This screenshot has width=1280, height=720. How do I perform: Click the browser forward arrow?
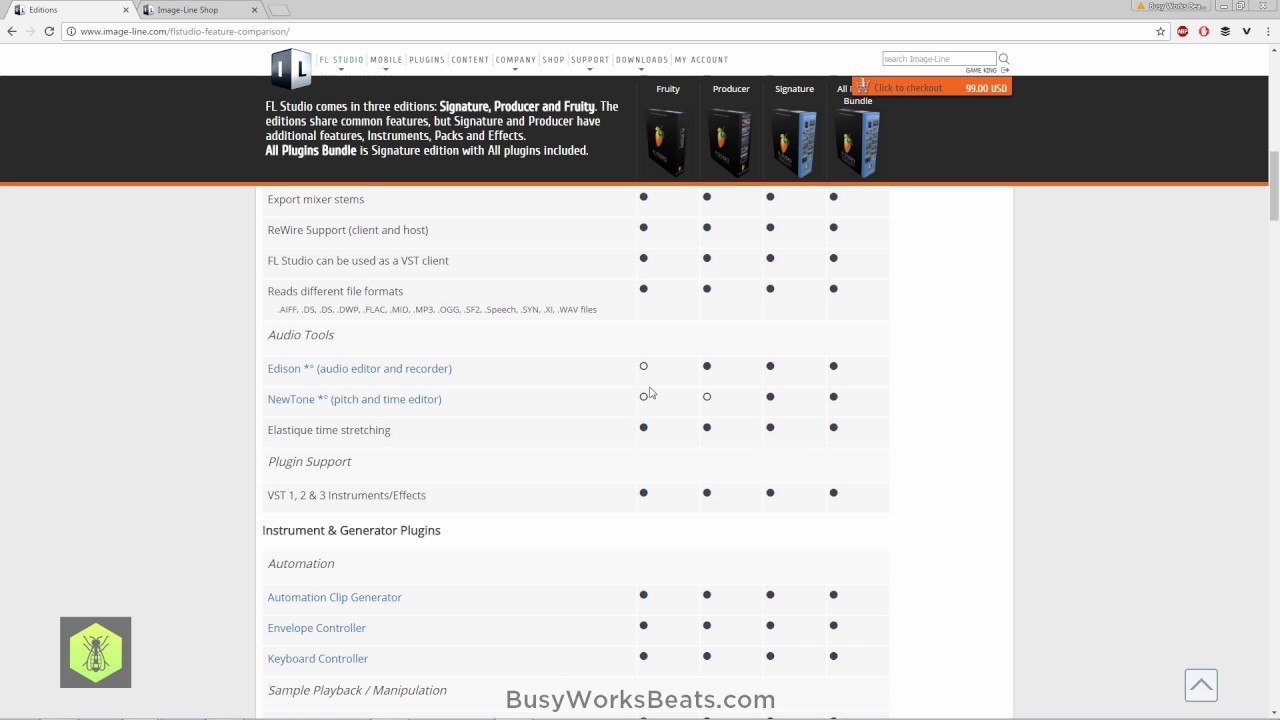[30, 31]
